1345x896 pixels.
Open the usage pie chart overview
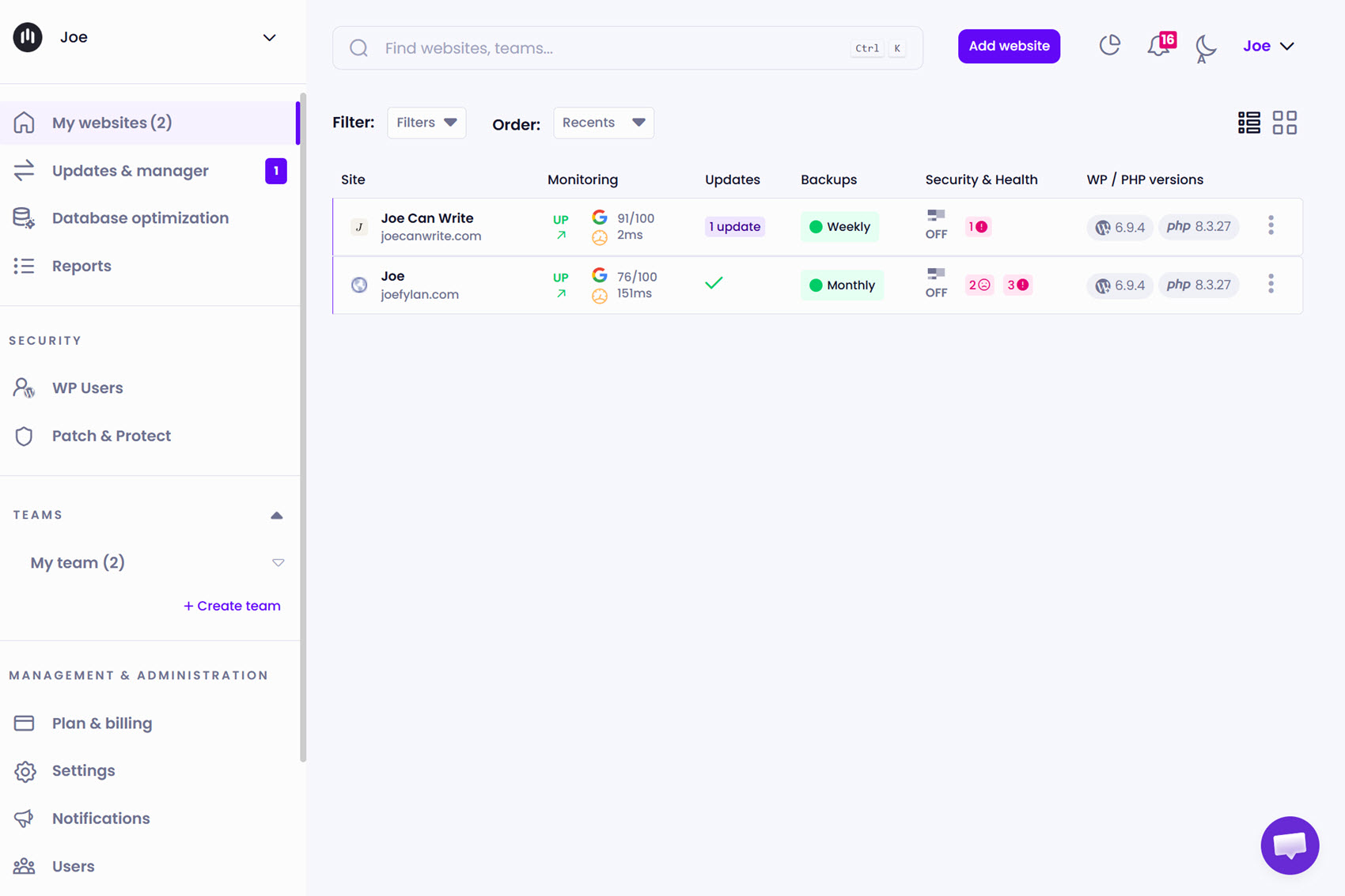point(1109,45)
